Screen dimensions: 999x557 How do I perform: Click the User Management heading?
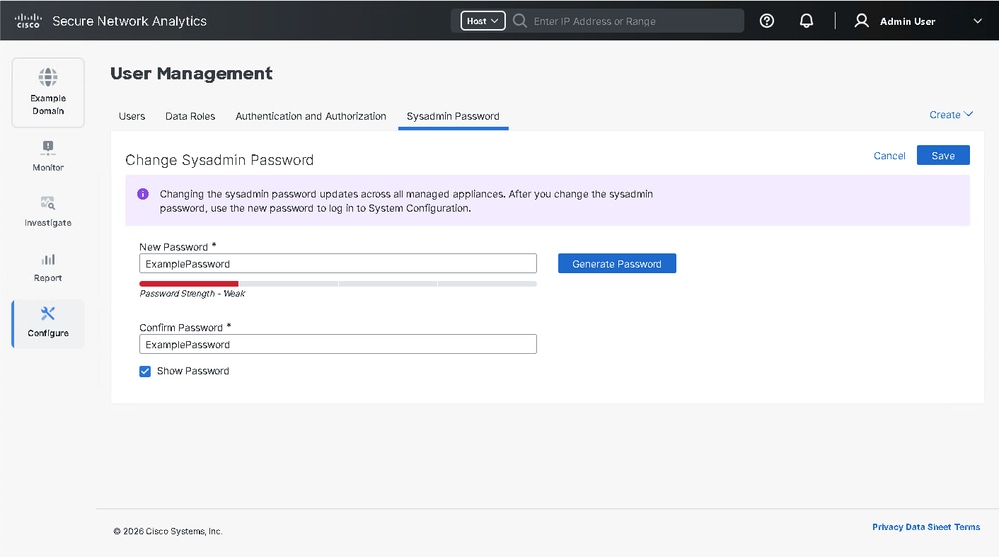click(x=191, y=73)
